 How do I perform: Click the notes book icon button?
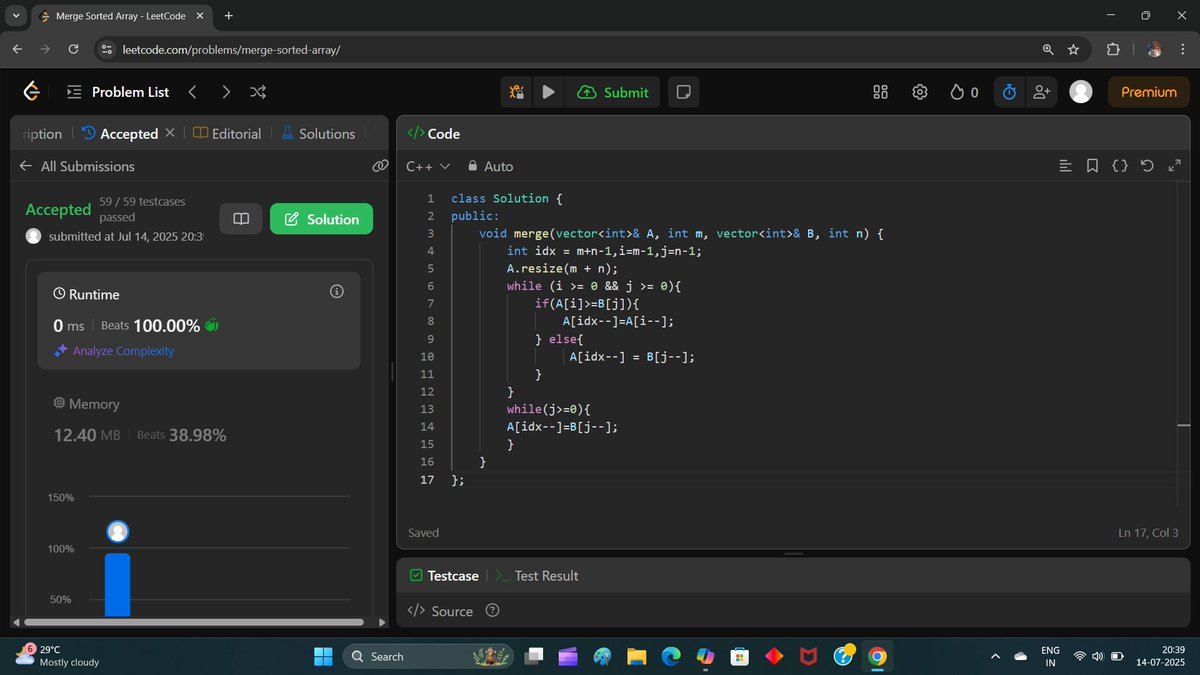[x=241, y=219]
